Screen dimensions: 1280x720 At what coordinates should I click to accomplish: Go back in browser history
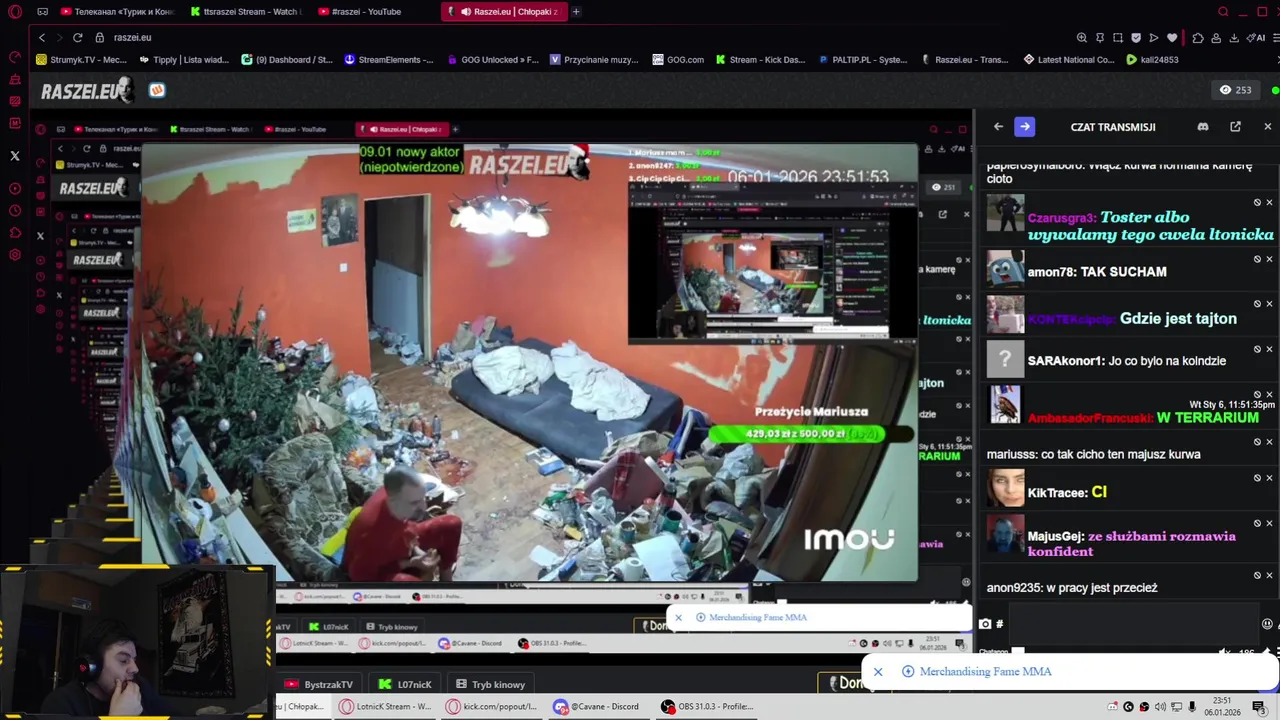(x=41, y=37)
